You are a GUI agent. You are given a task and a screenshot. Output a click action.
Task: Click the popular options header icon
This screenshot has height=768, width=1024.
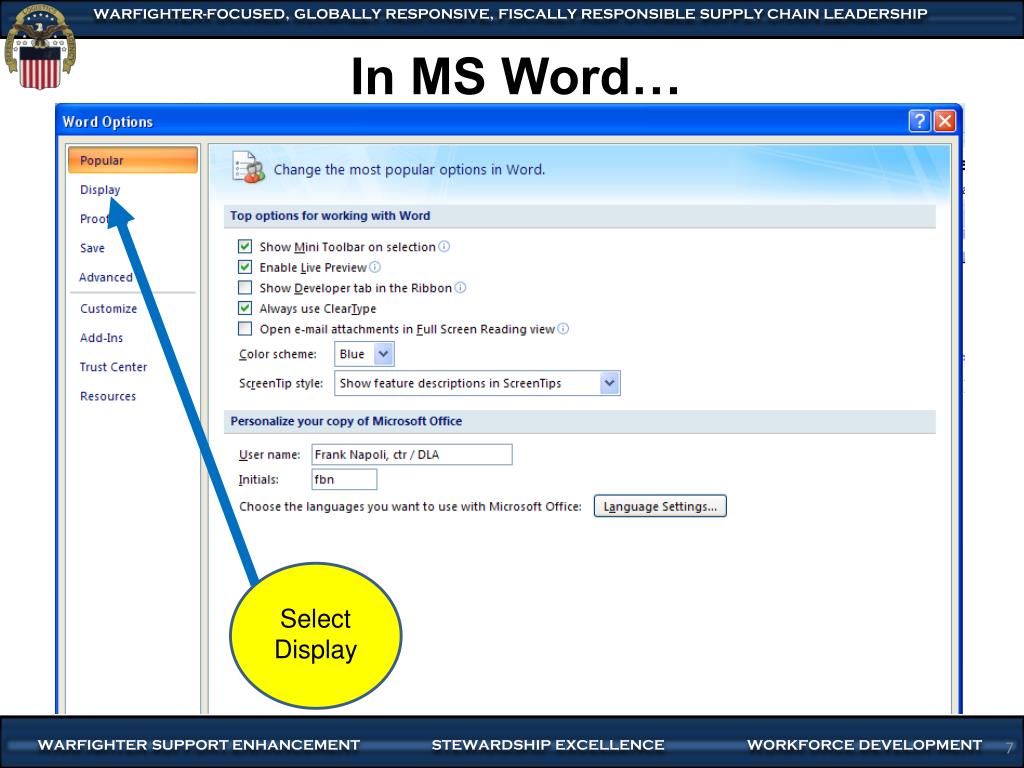pyautogui.click(x=249, y=167)
